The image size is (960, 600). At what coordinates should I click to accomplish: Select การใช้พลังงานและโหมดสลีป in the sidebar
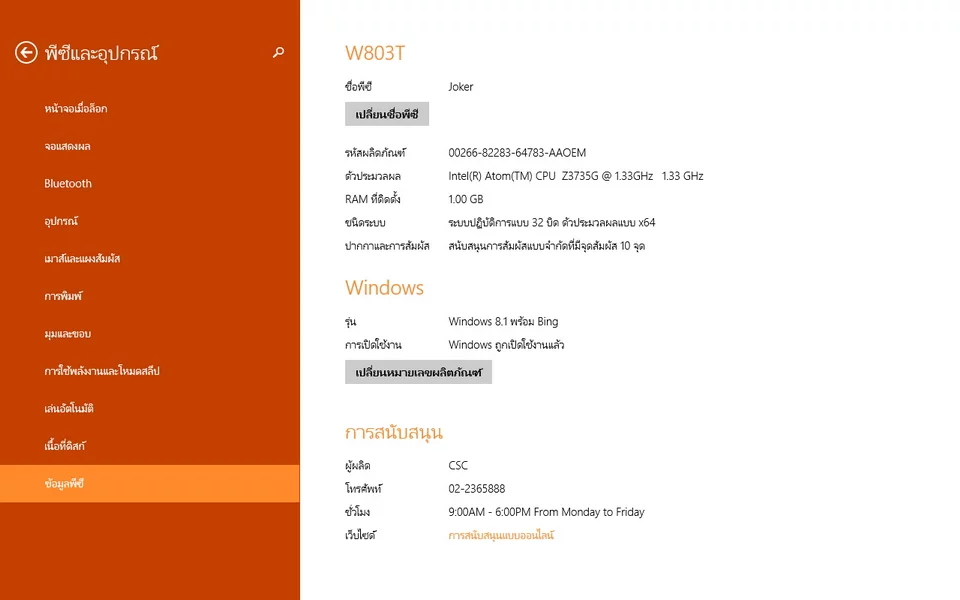point(102,371)
